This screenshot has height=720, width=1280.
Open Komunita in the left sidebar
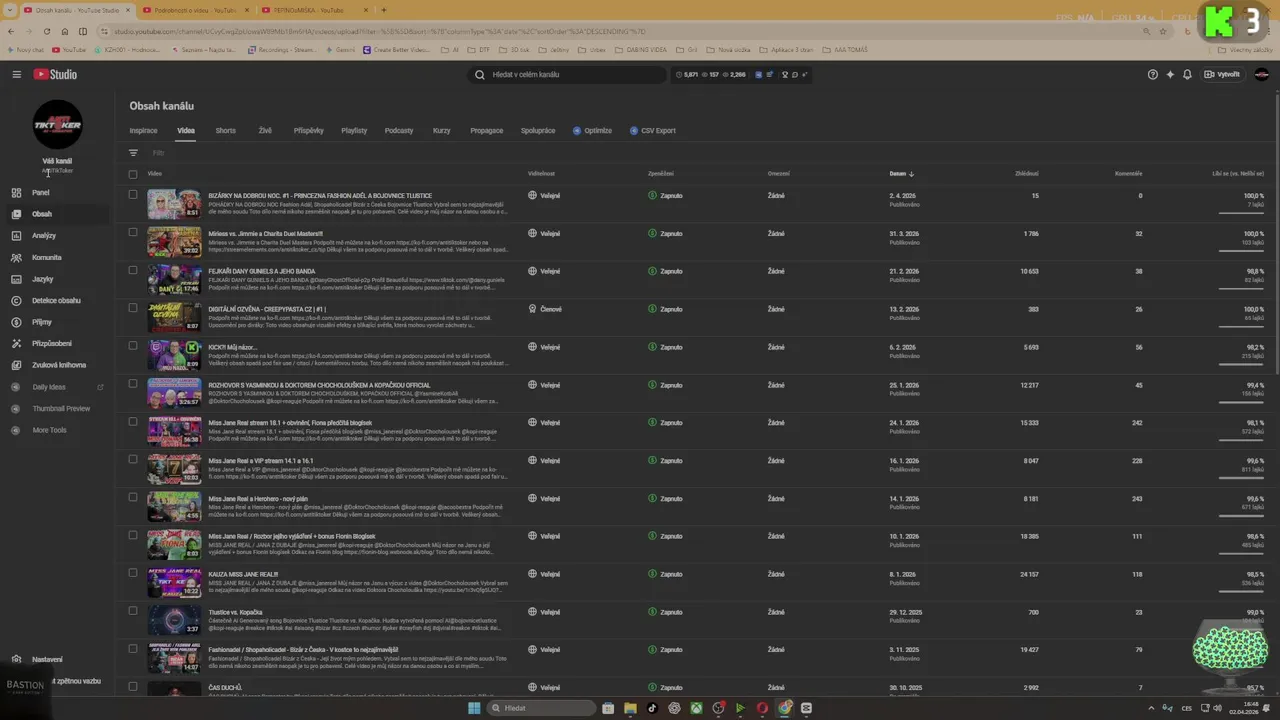46,257
